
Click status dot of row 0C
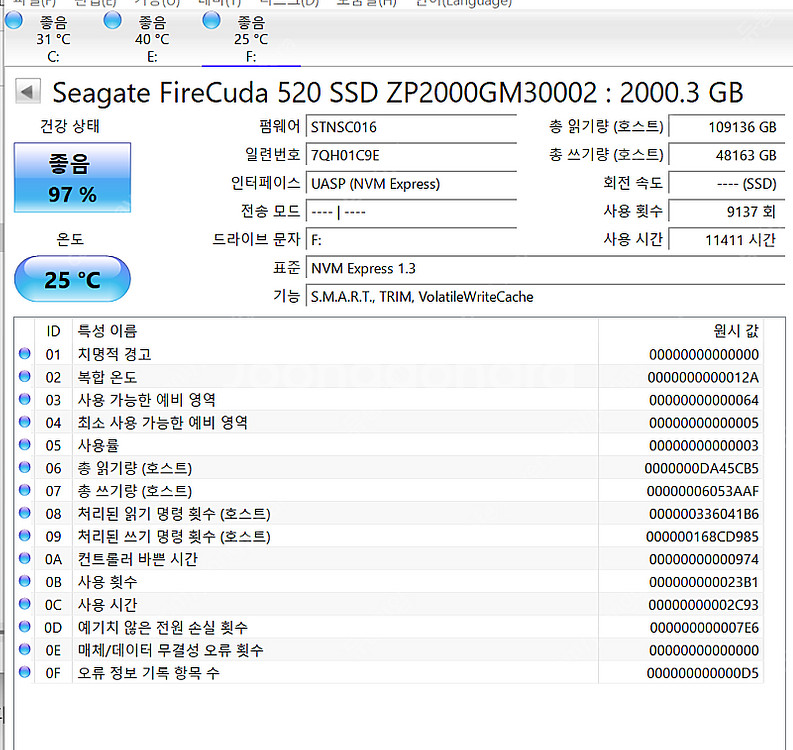(24, 603)
